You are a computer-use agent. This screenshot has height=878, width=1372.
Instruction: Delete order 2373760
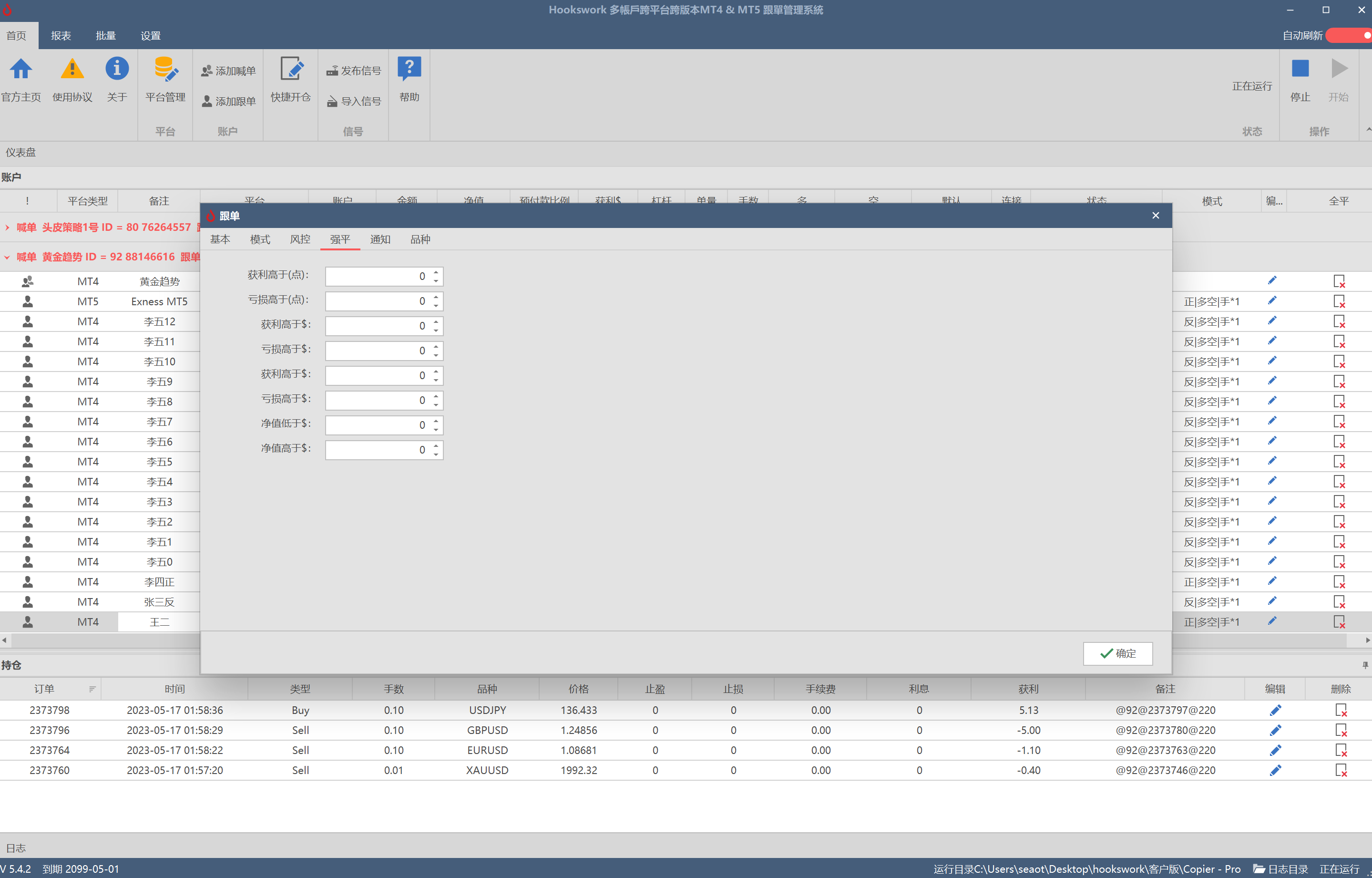pos(1341,770)
